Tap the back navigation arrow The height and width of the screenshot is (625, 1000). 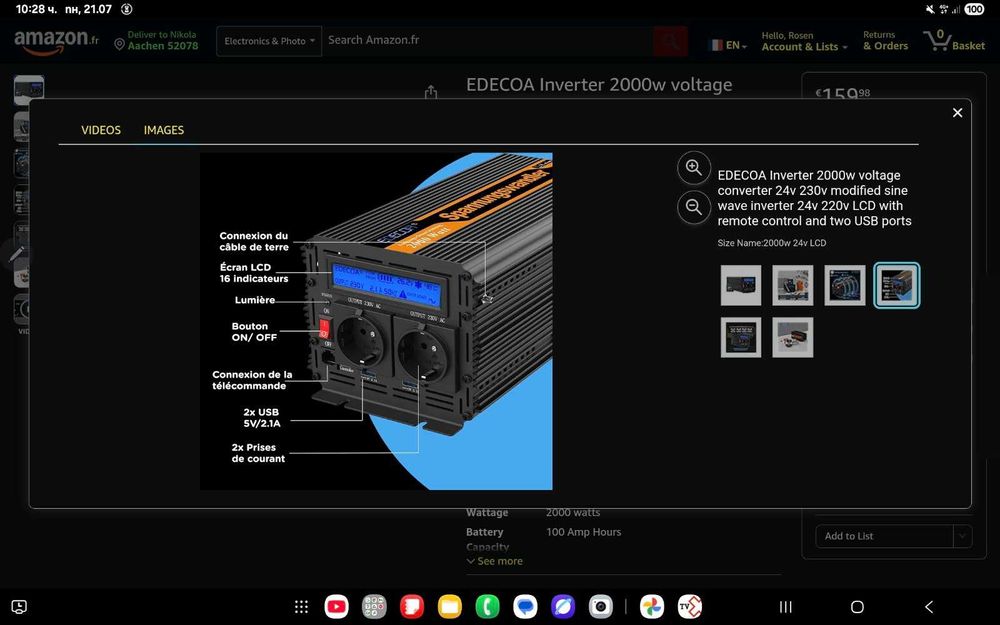point(929,607)
